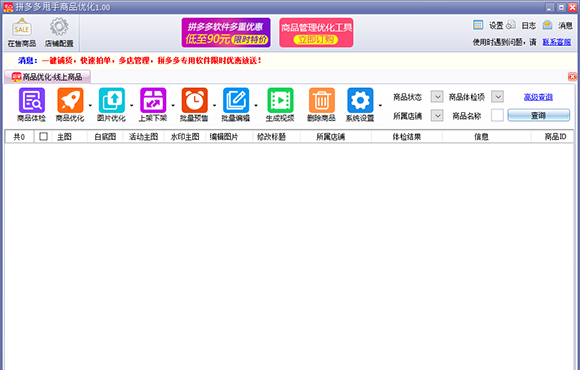
Task: Expand arrow next to 批量编辑
Action: tap(256, 105)
